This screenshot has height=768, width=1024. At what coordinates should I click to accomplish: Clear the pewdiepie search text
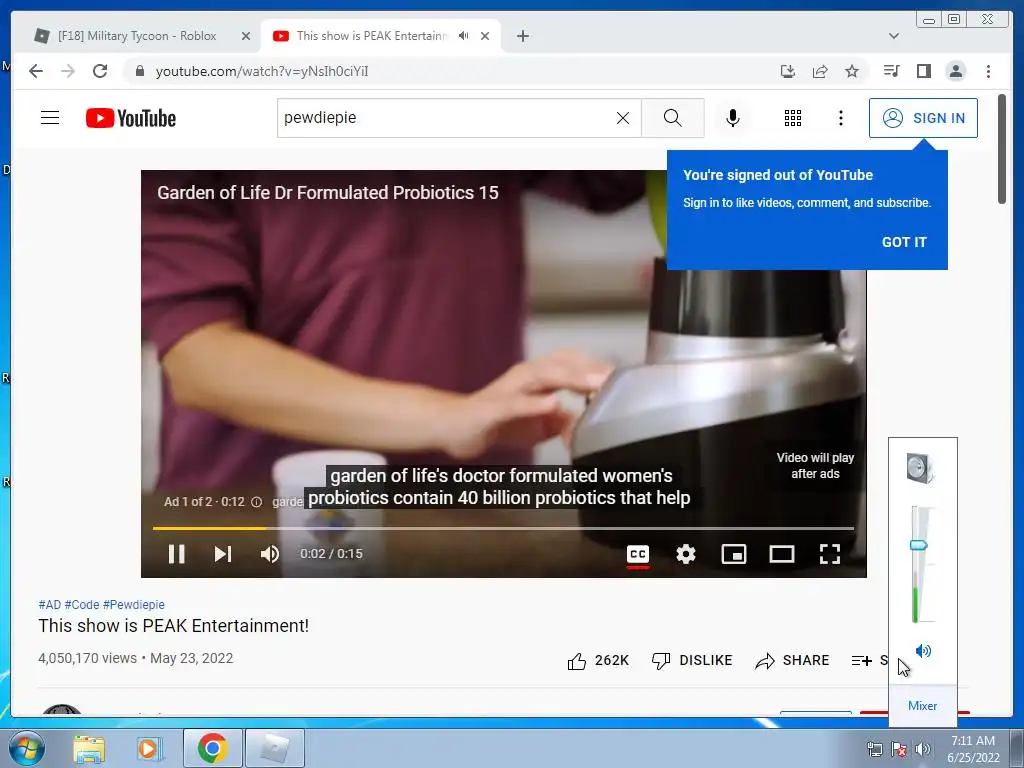[623, 118]
